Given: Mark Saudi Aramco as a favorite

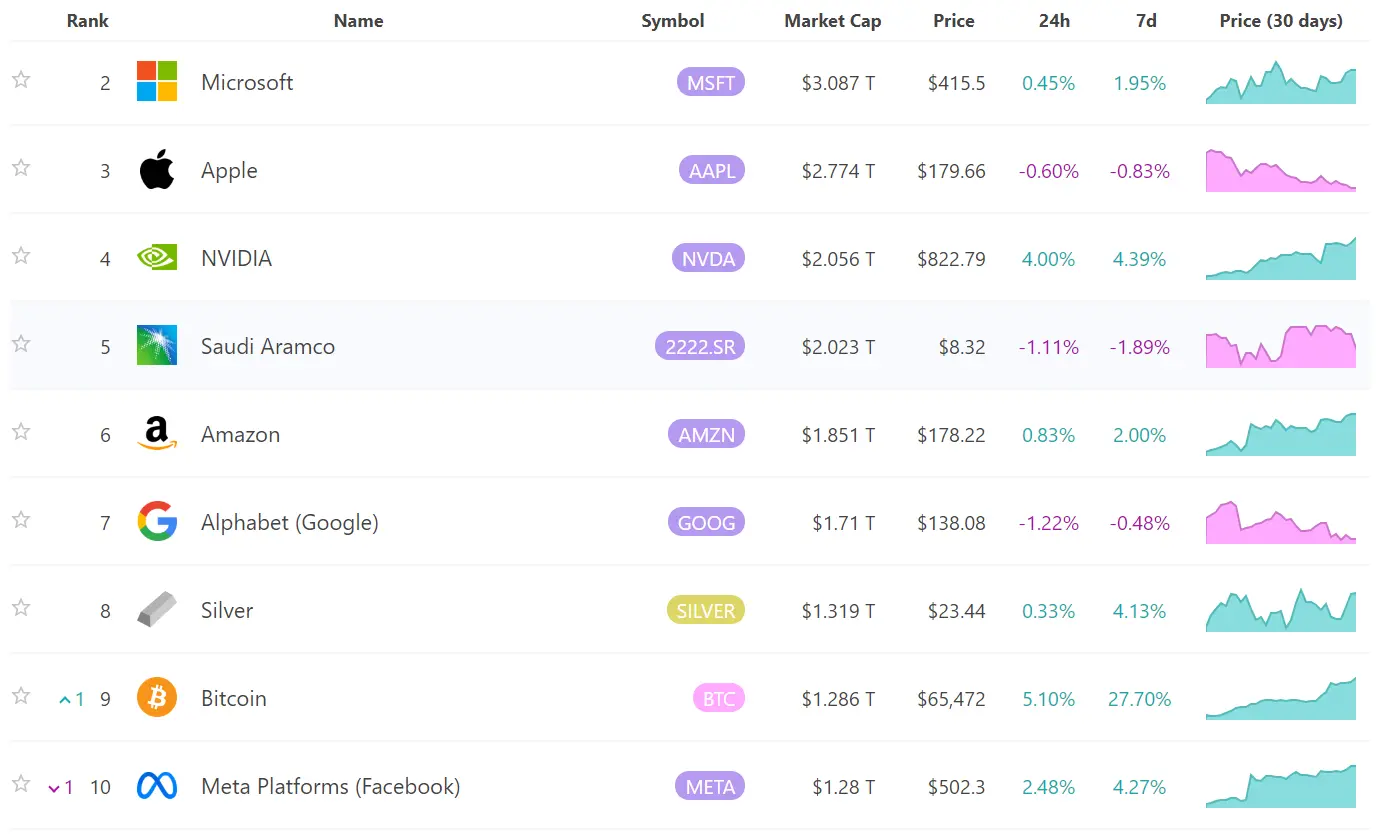Looking at the screenshot, I should (x=20, y=344).
